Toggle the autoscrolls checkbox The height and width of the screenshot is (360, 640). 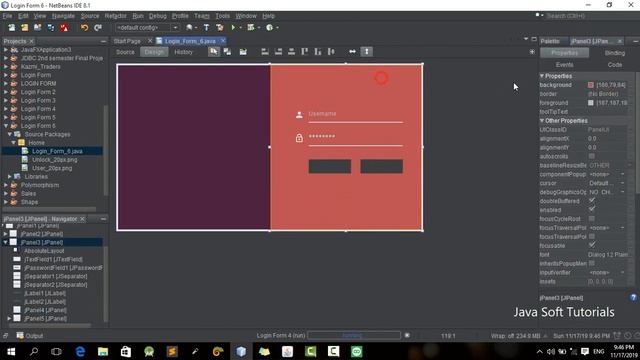click(592, 156)
